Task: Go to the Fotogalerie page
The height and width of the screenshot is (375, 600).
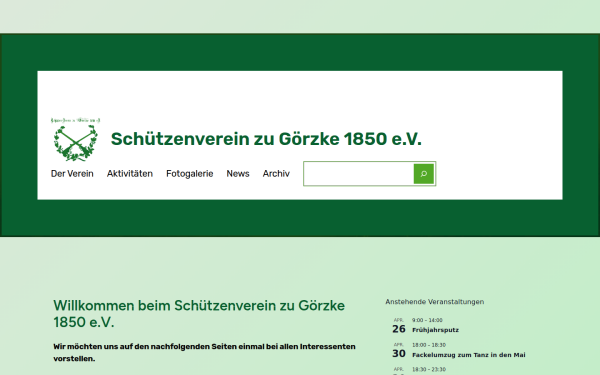Action: click(189, 174)
